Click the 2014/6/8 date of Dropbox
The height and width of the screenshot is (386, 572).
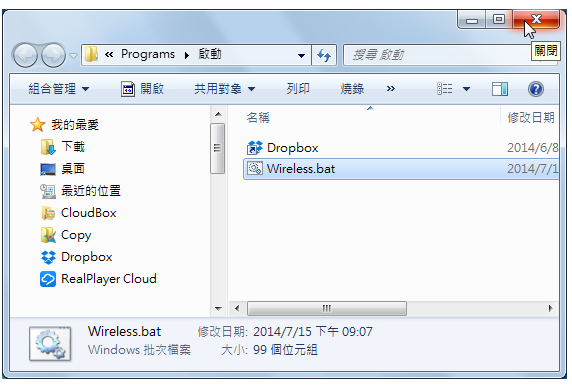(x=533, y=148)
